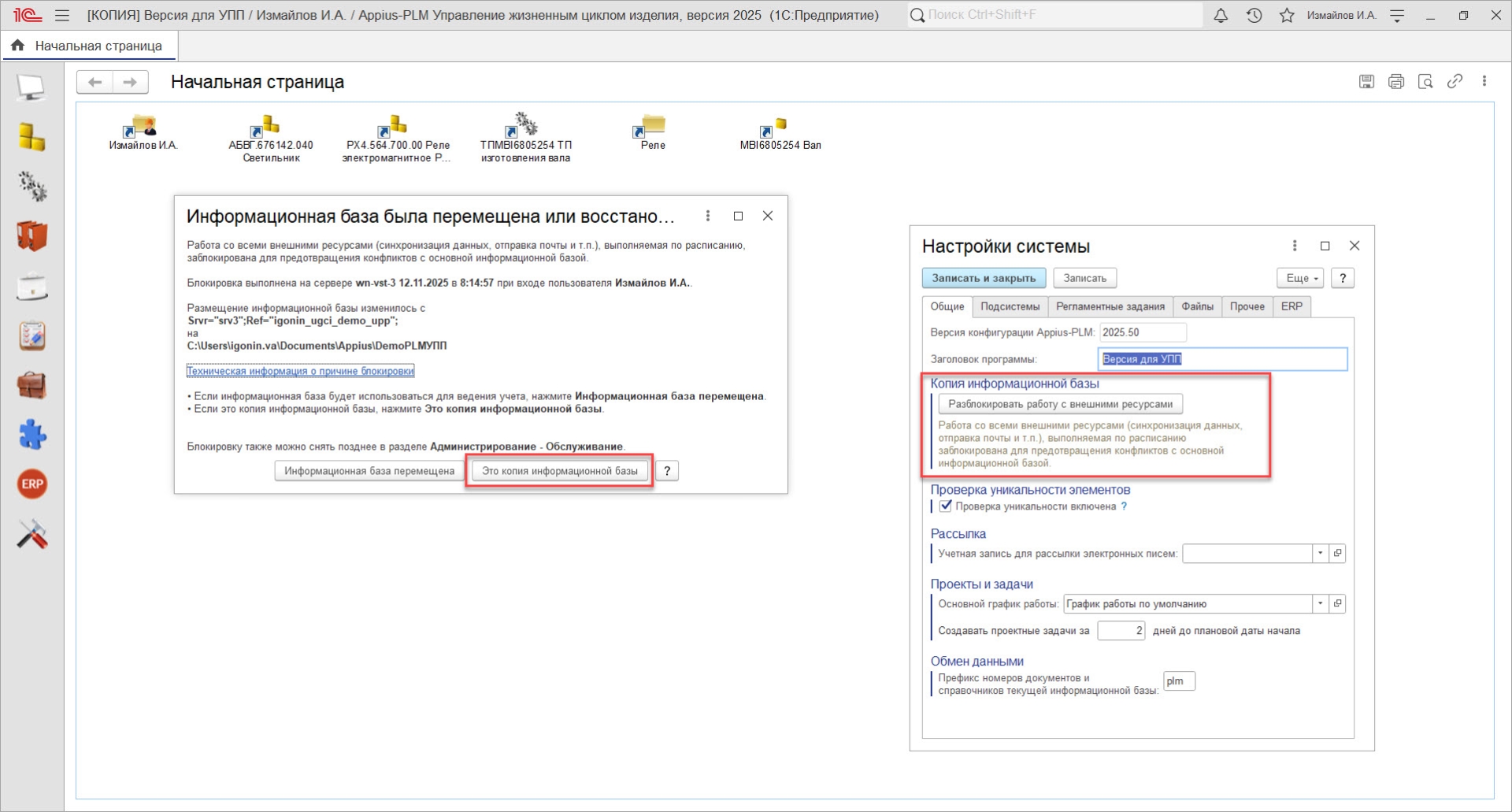Open the hammer and wrench administration icon
This screenshot has width=1512, height=812.
[32, 534]
